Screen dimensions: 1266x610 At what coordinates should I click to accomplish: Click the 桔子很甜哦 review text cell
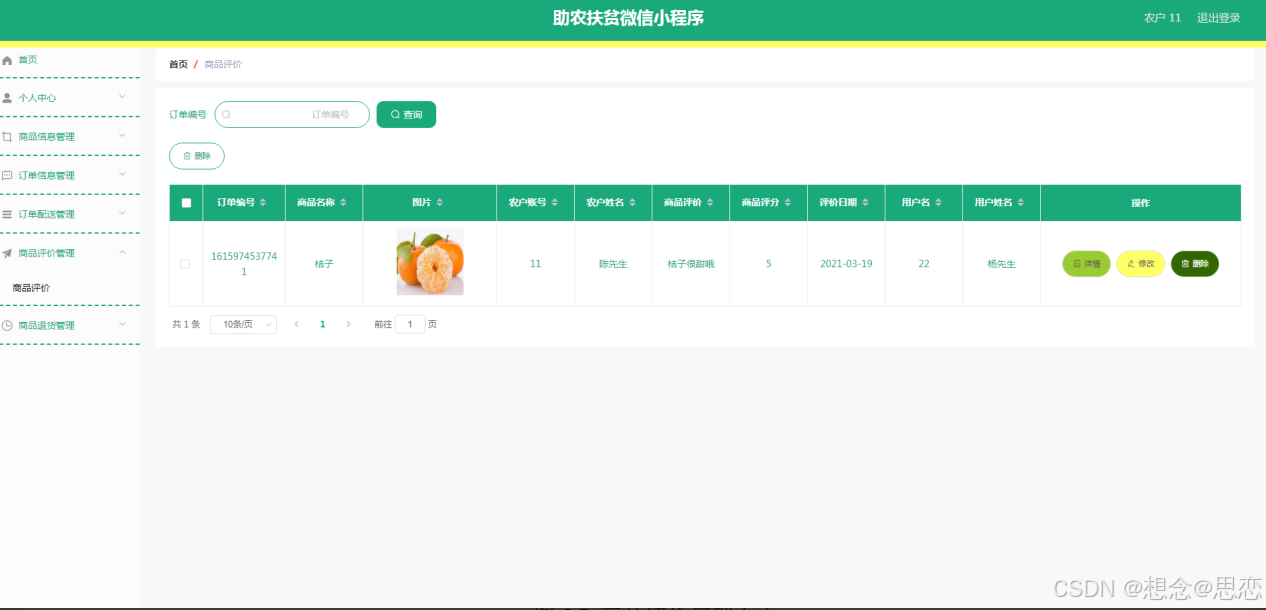691,264
